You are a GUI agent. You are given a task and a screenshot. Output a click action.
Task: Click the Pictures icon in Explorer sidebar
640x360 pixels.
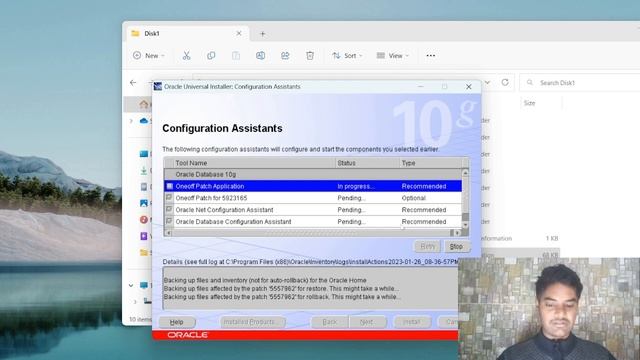click(144, 203)
